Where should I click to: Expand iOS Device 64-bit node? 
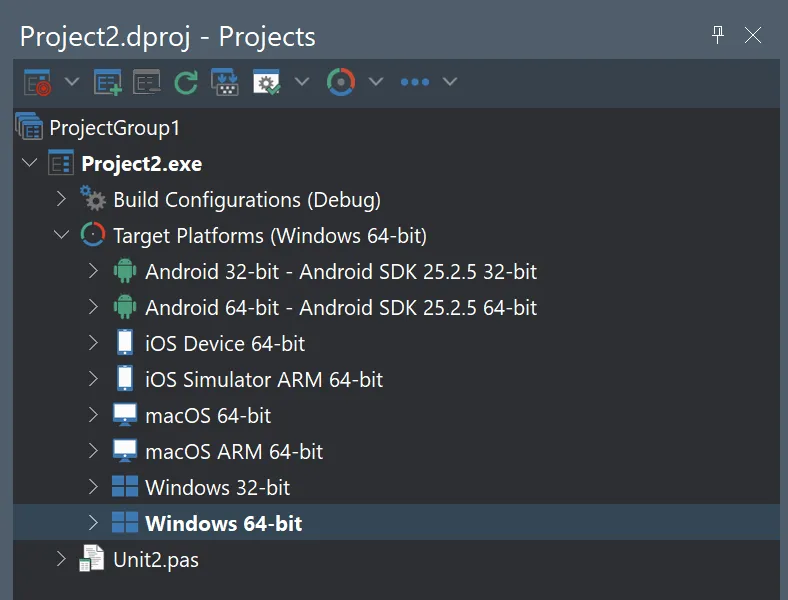[93, 343]
